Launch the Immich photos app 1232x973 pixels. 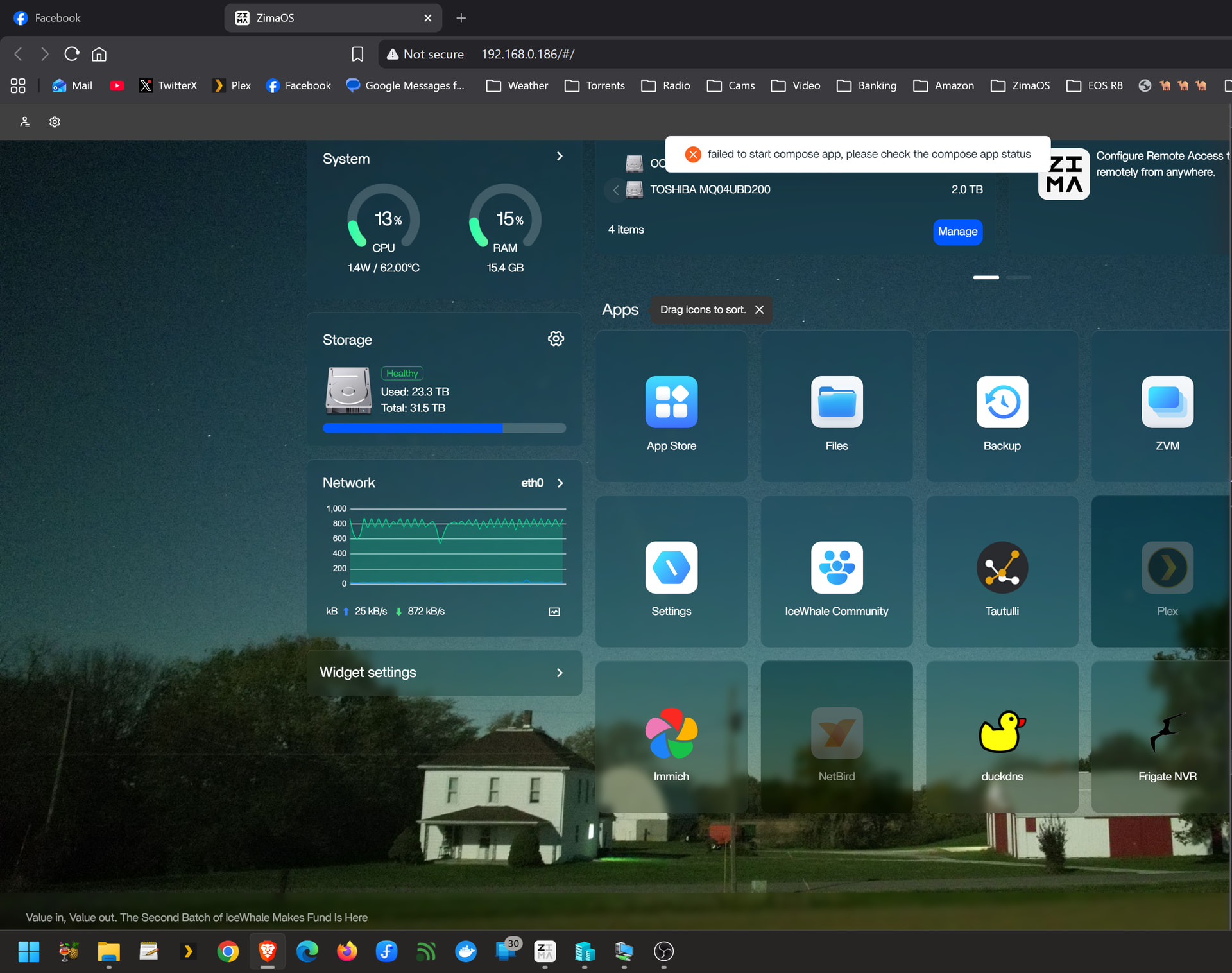[671, 733]
